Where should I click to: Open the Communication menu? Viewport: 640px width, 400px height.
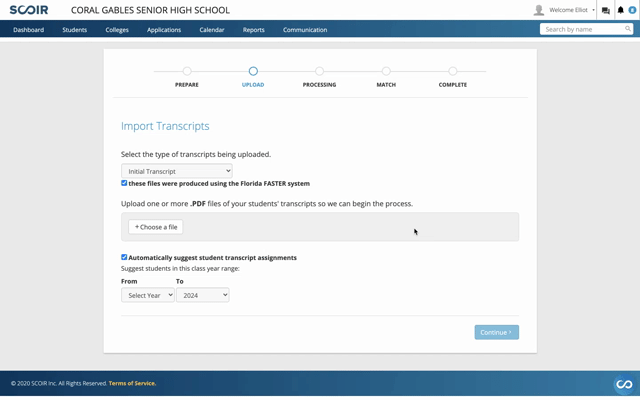305,30
